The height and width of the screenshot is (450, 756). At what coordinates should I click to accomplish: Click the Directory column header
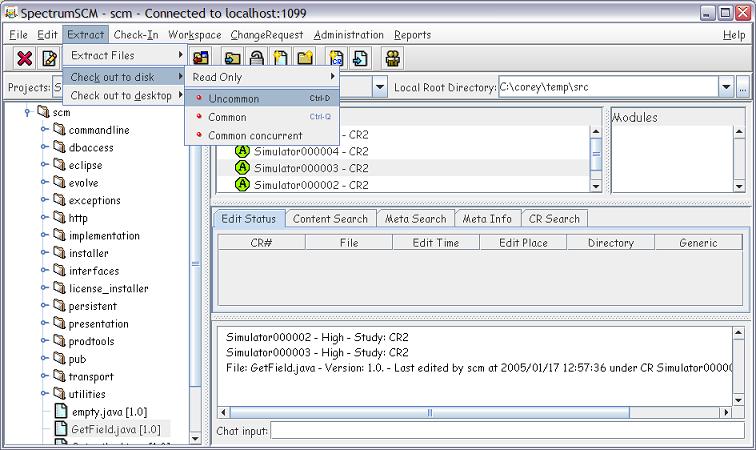point(610,243)
